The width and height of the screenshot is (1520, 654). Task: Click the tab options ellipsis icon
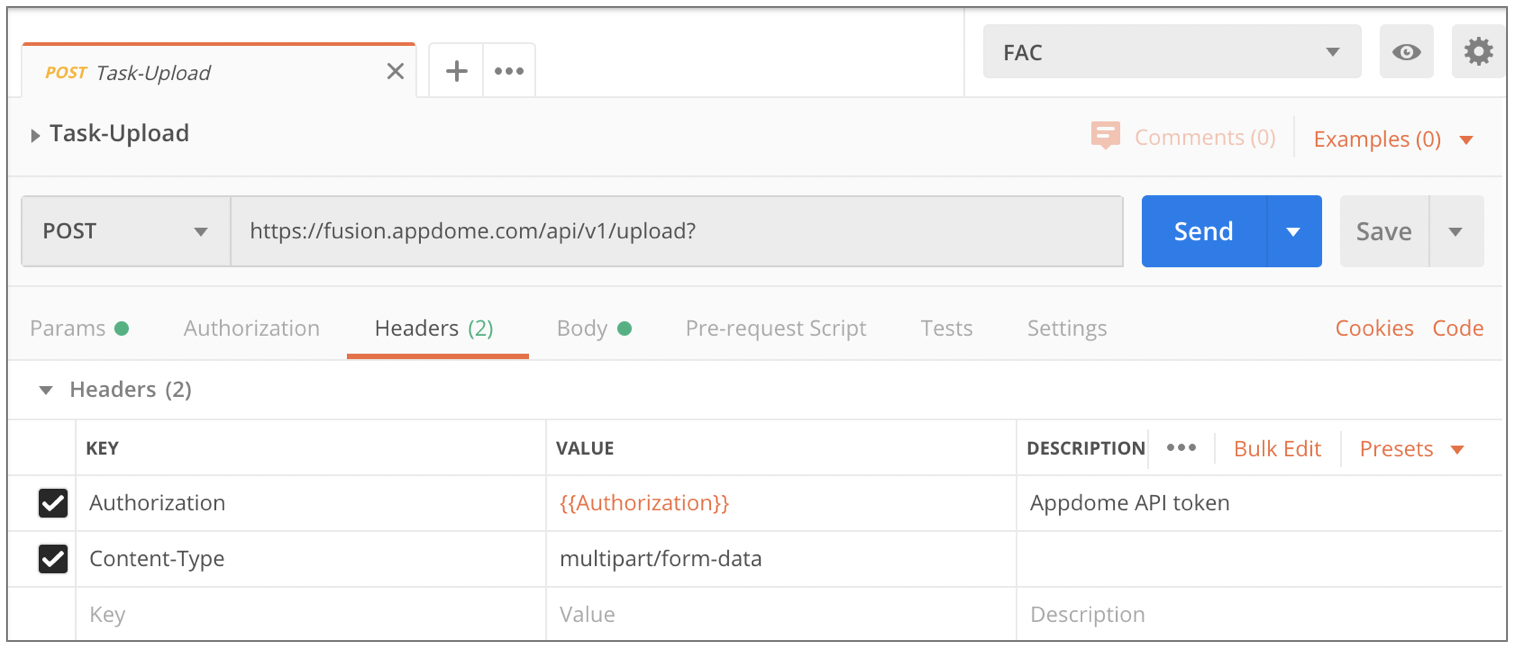[509, 71]
